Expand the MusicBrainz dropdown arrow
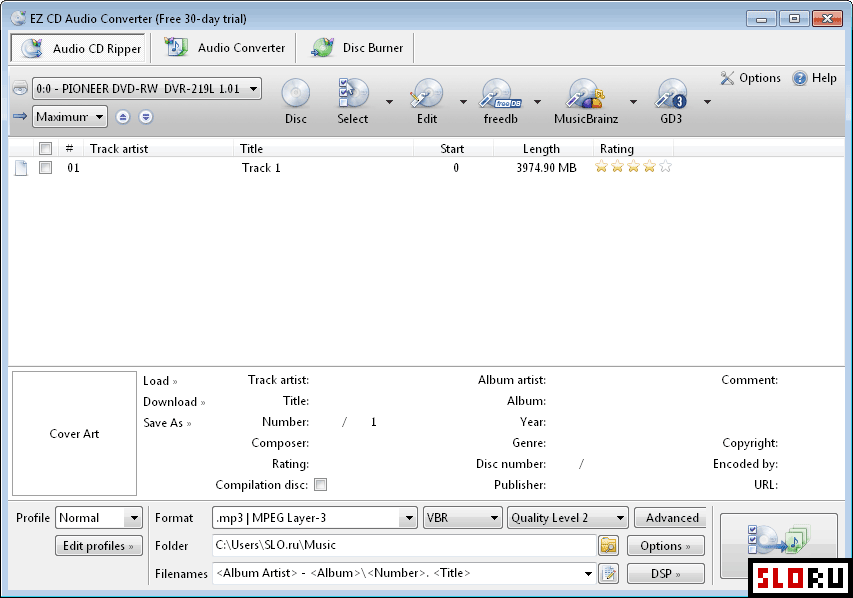The height and width of the screenshot is (598, 853). [x=633, y=102]
